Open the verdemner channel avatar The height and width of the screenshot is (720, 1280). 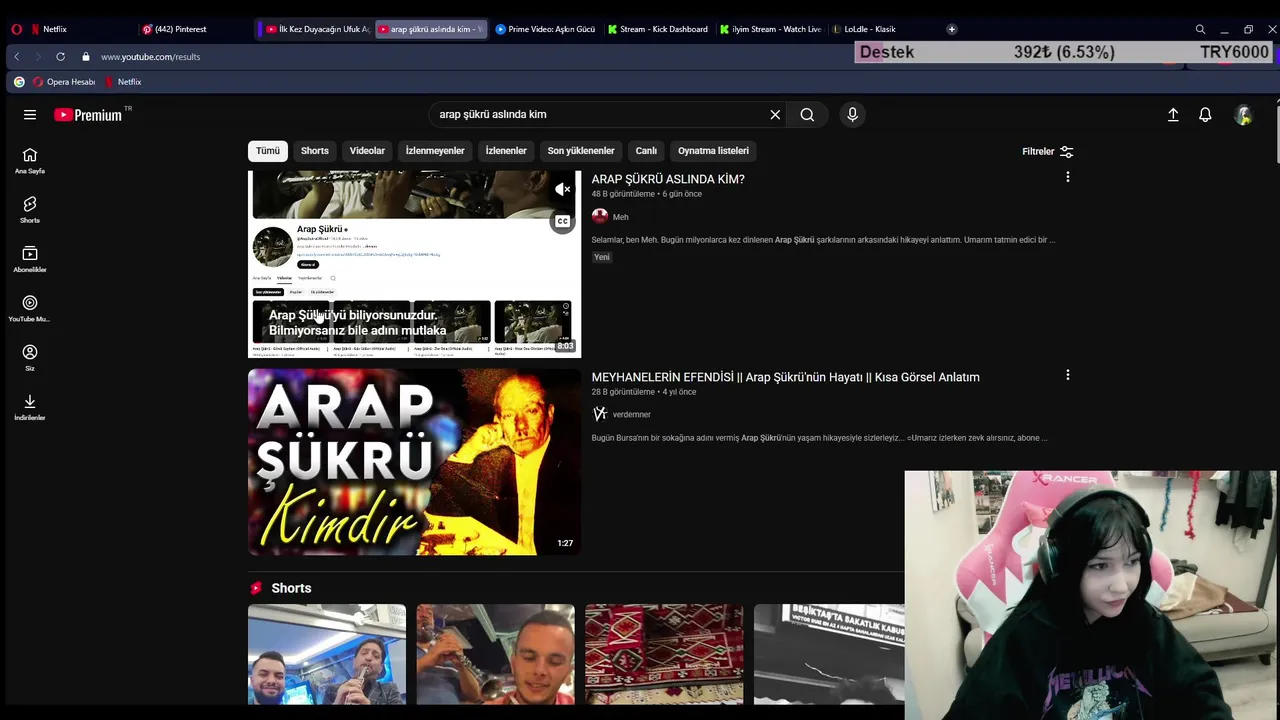pyautogui.click(x=600, y=414)
